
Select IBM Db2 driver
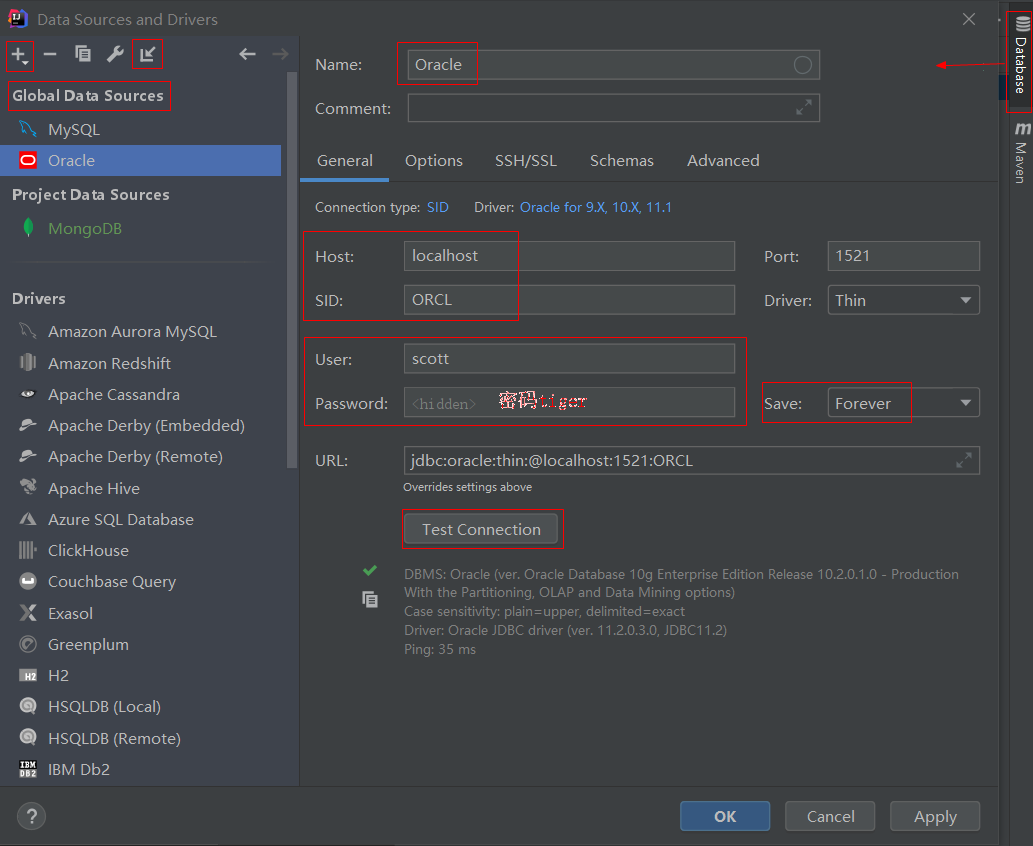tap(140, 770)
